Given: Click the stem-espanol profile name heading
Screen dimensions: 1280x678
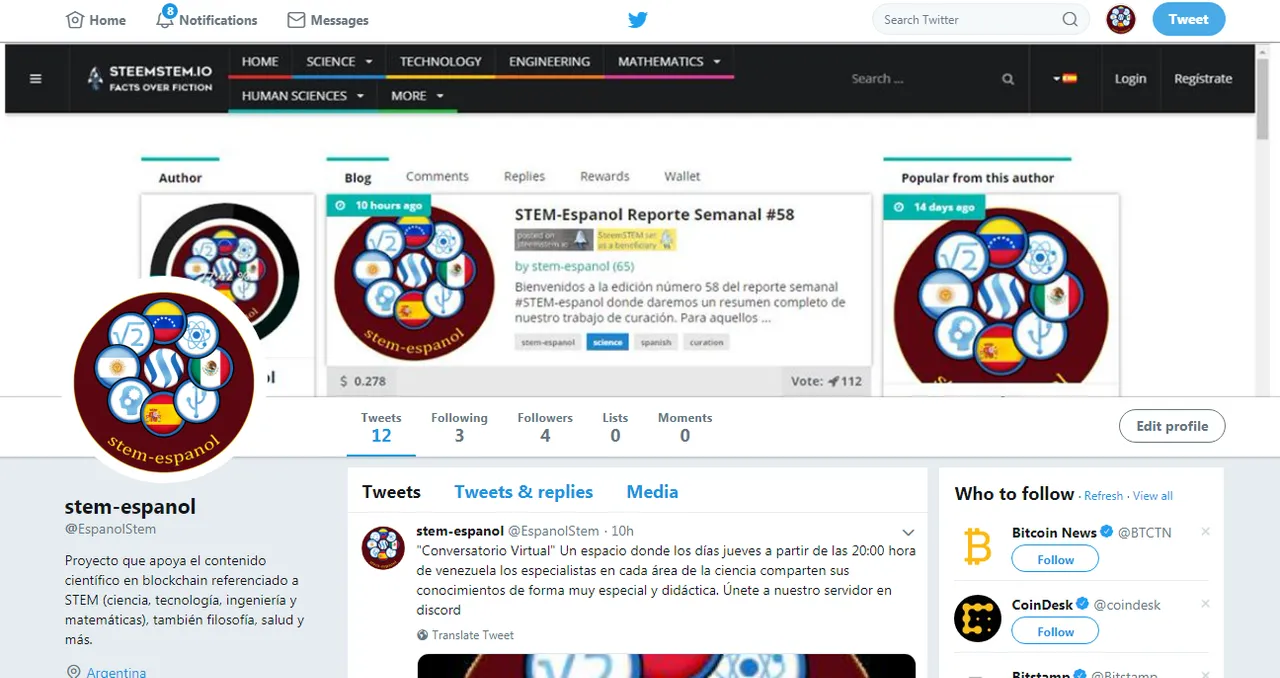Looking at the screenshot, I should tap(130, 506).
